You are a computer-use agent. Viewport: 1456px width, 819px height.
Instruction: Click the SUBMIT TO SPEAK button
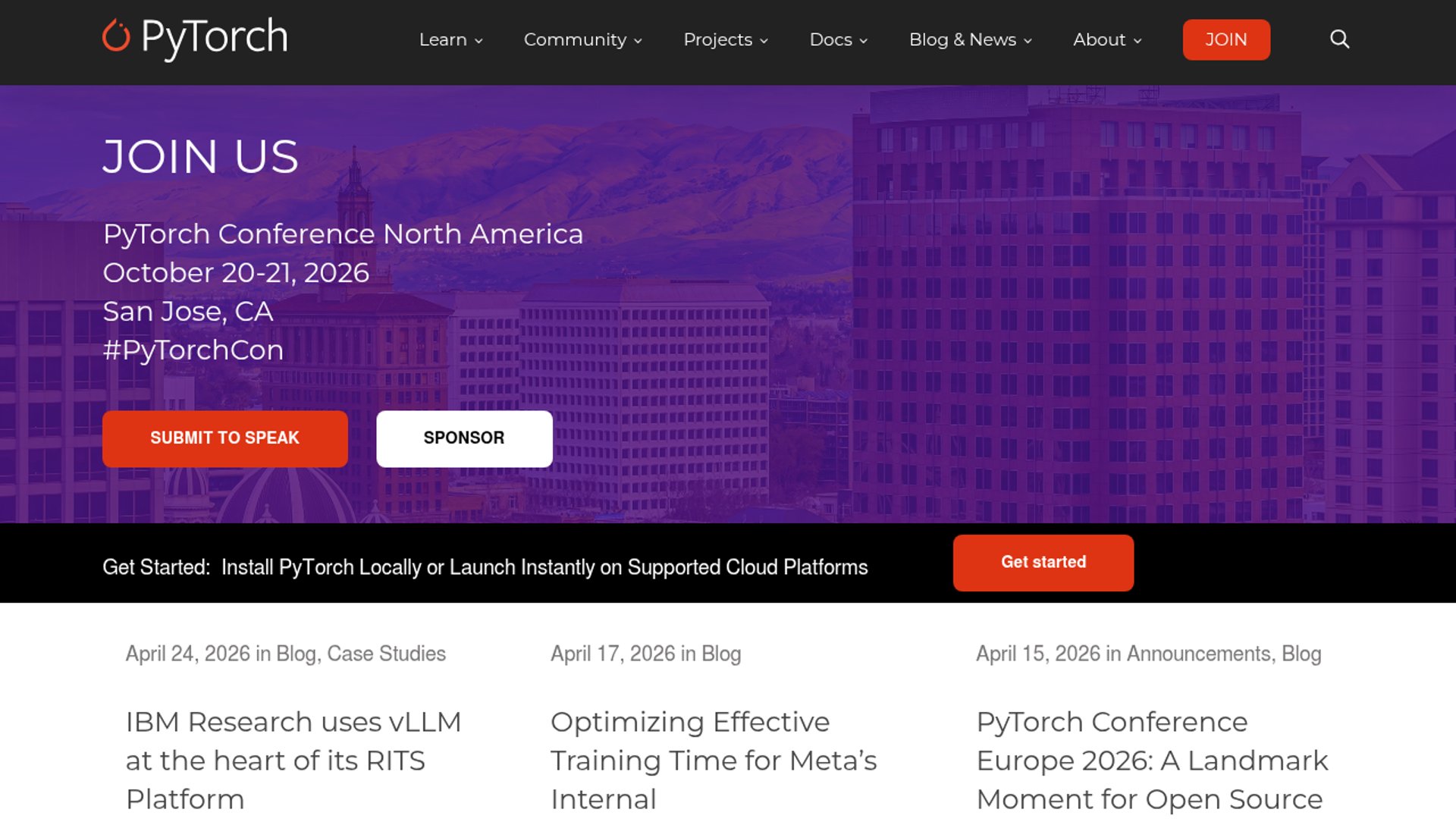pos(224,438)
